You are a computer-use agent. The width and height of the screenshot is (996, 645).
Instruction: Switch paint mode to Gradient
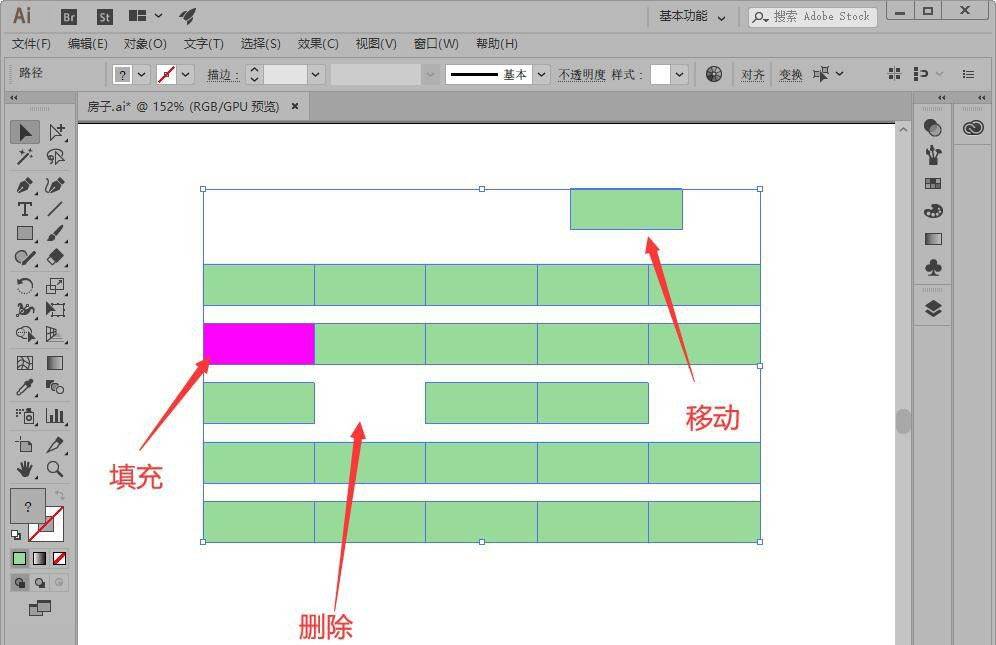click(x=40, y=558)
